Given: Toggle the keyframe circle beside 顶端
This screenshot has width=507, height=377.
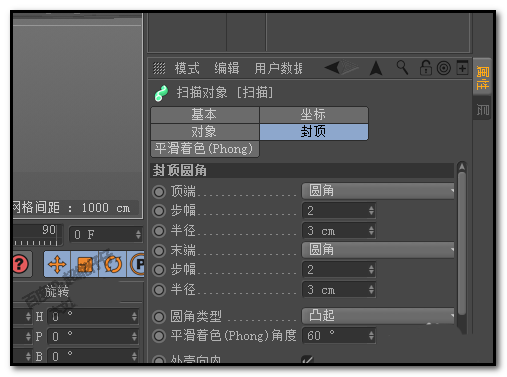Looking at the screenshot, I should (x=159, y=192).
